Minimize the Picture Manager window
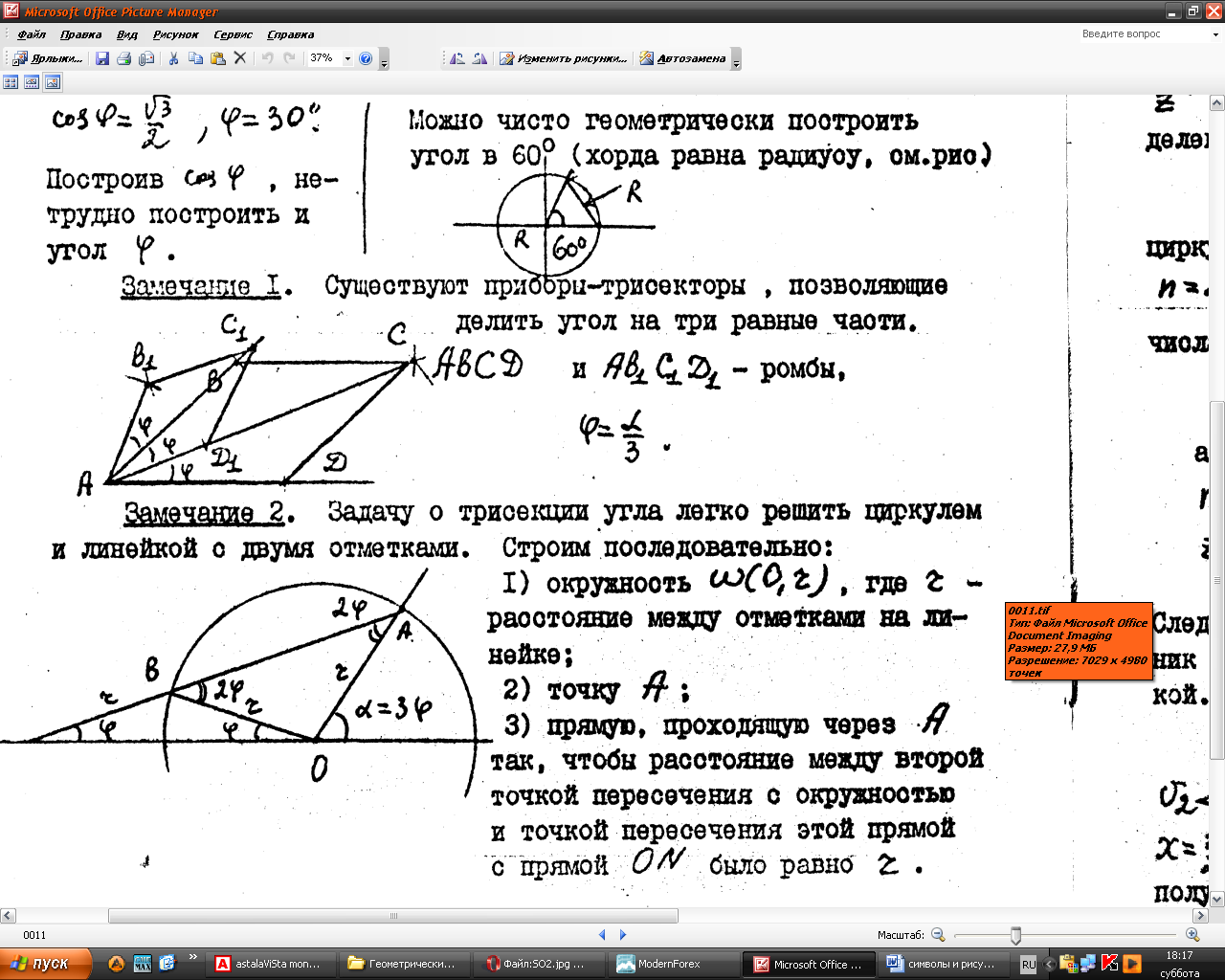The image size is (1225, 980). pos(1174,11)
